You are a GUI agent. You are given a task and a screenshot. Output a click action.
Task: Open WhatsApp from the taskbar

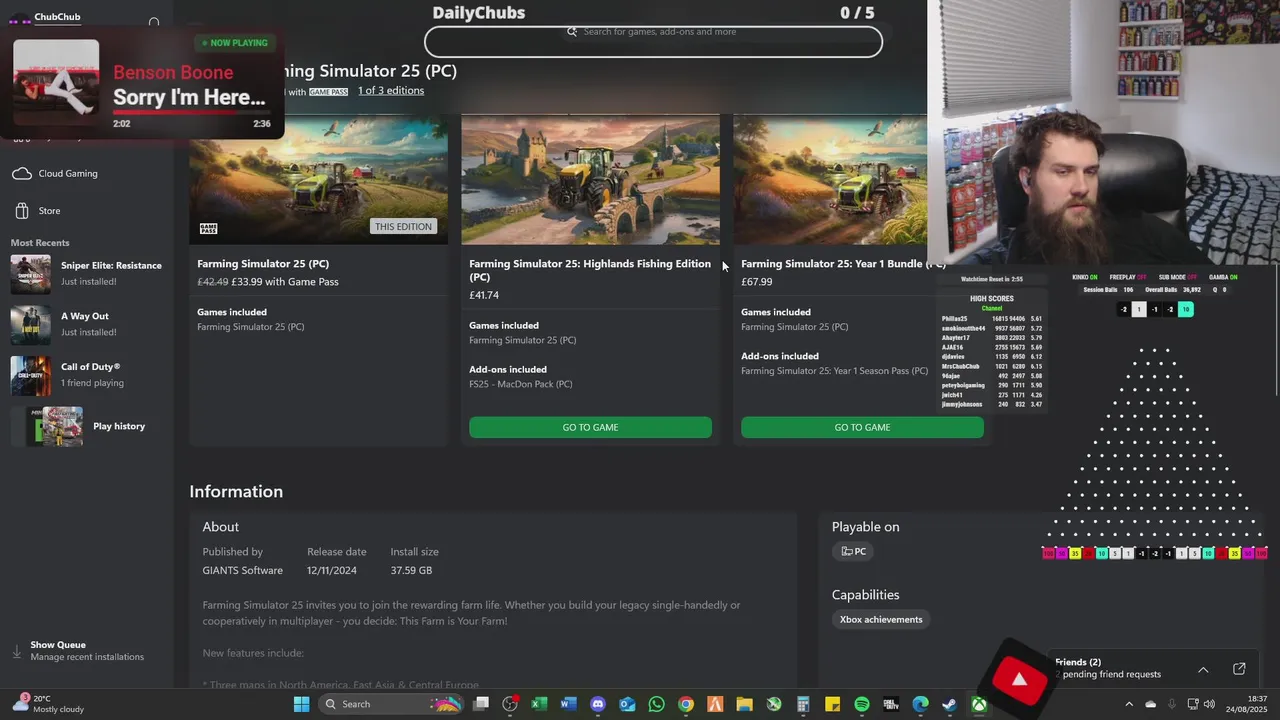[x=656, y=704]
